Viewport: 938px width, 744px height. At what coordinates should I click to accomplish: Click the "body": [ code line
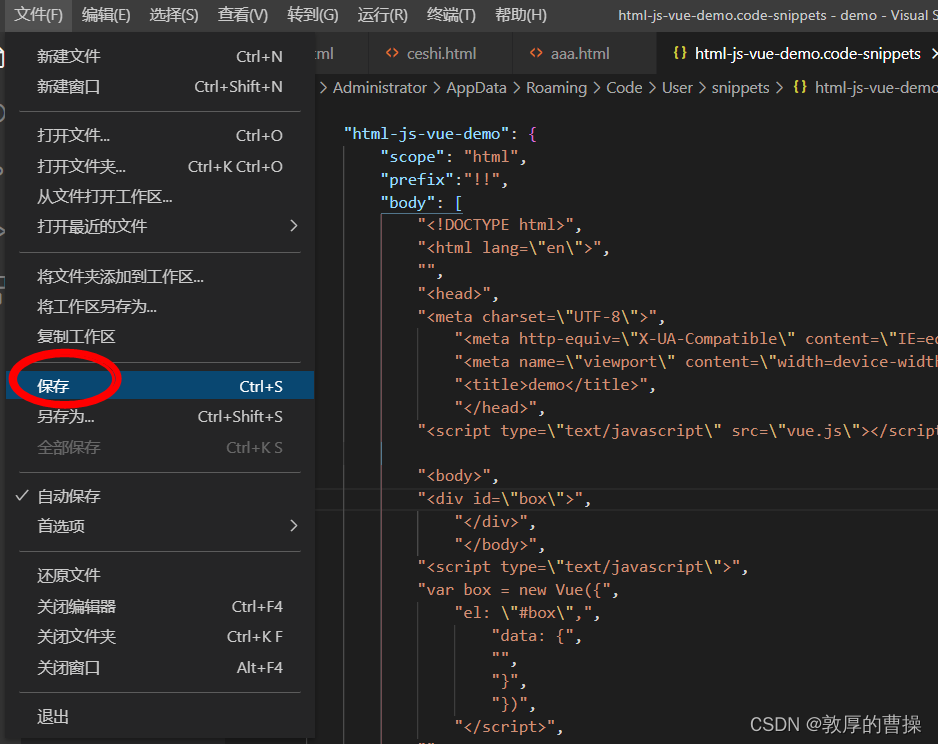point(421,203)
